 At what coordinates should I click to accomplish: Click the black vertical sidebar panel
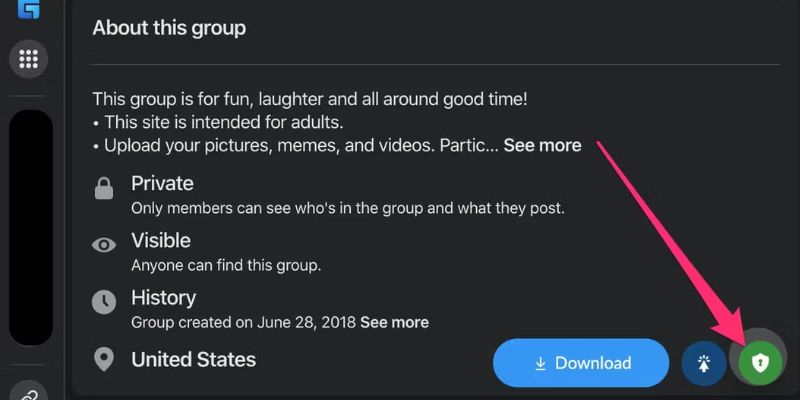[x=31, y=228]
